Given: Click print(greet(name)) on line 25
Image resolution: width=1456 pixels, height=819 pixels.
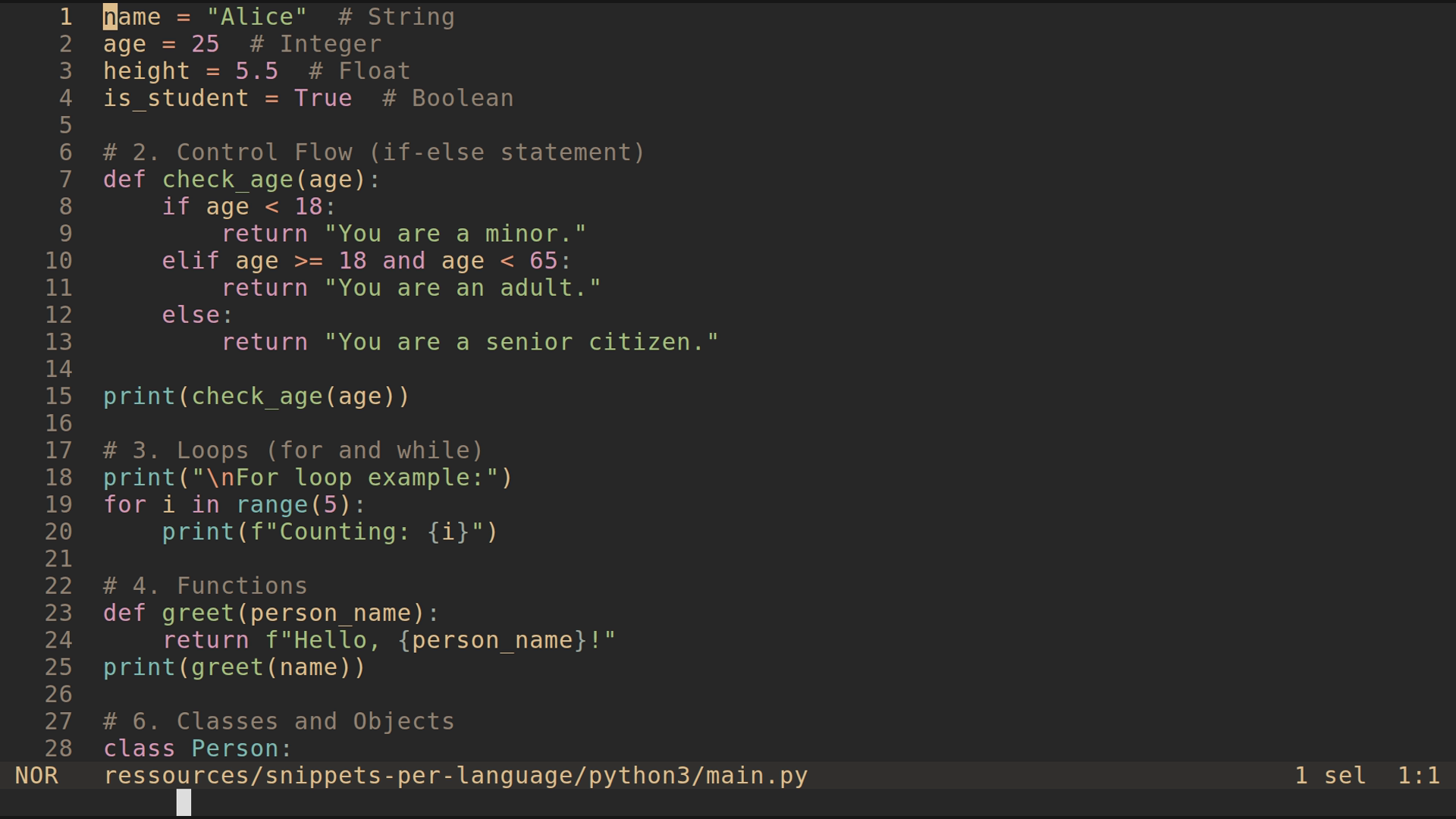Looking at the screenshot, I should tap(233, 667).
